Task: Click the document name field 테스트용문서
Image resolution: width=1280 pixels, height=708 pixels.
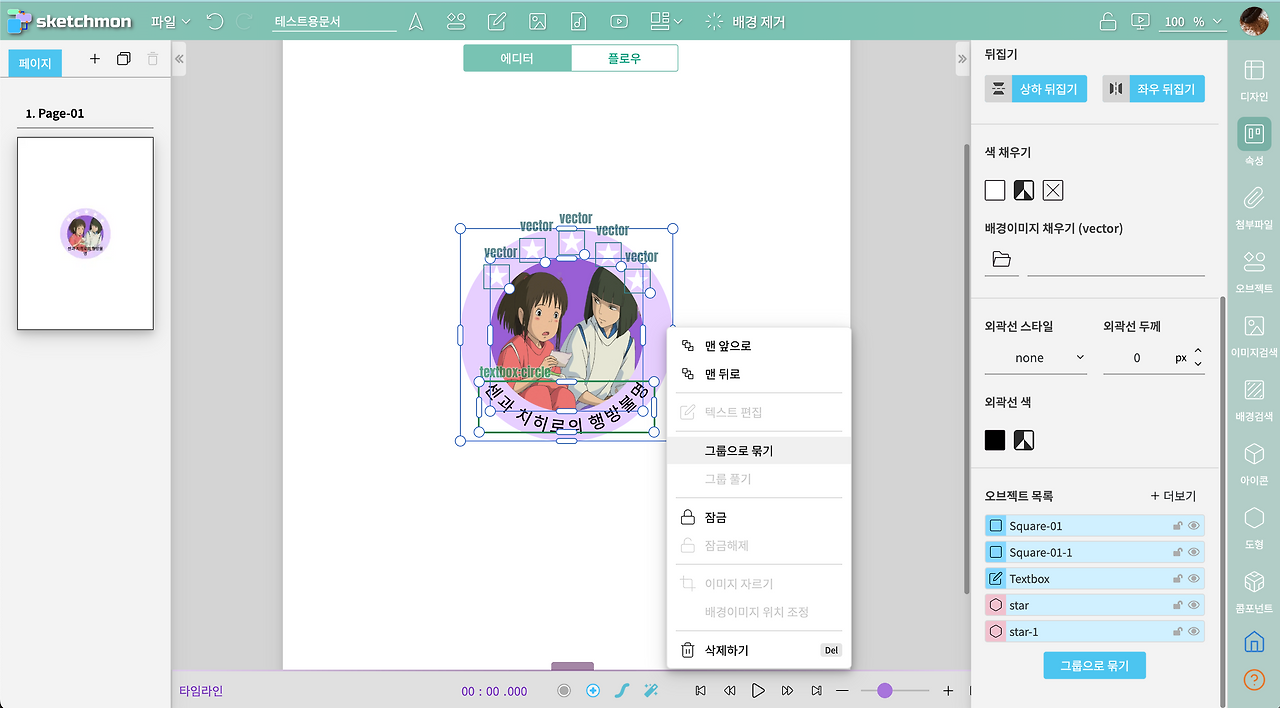Action: coord(334,21)
